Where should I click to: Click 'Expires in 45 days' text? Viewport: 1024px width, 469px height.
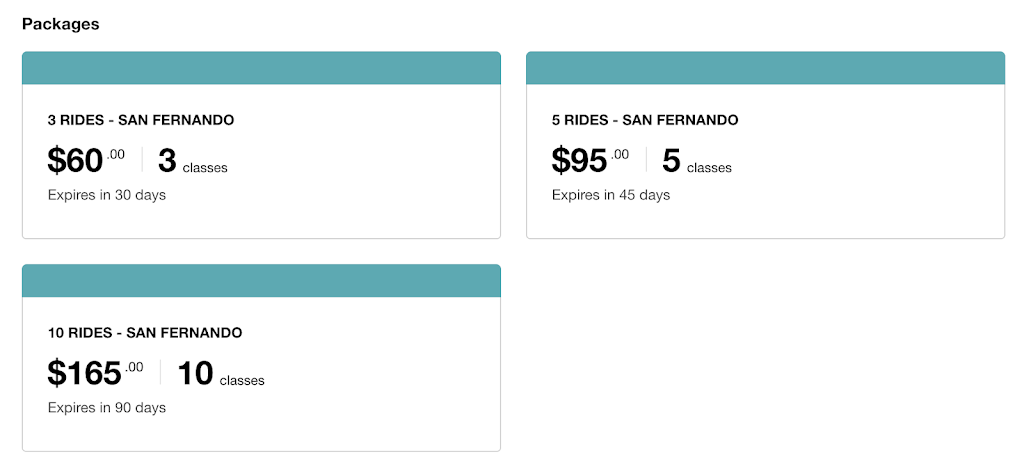[x=611, y=195]
